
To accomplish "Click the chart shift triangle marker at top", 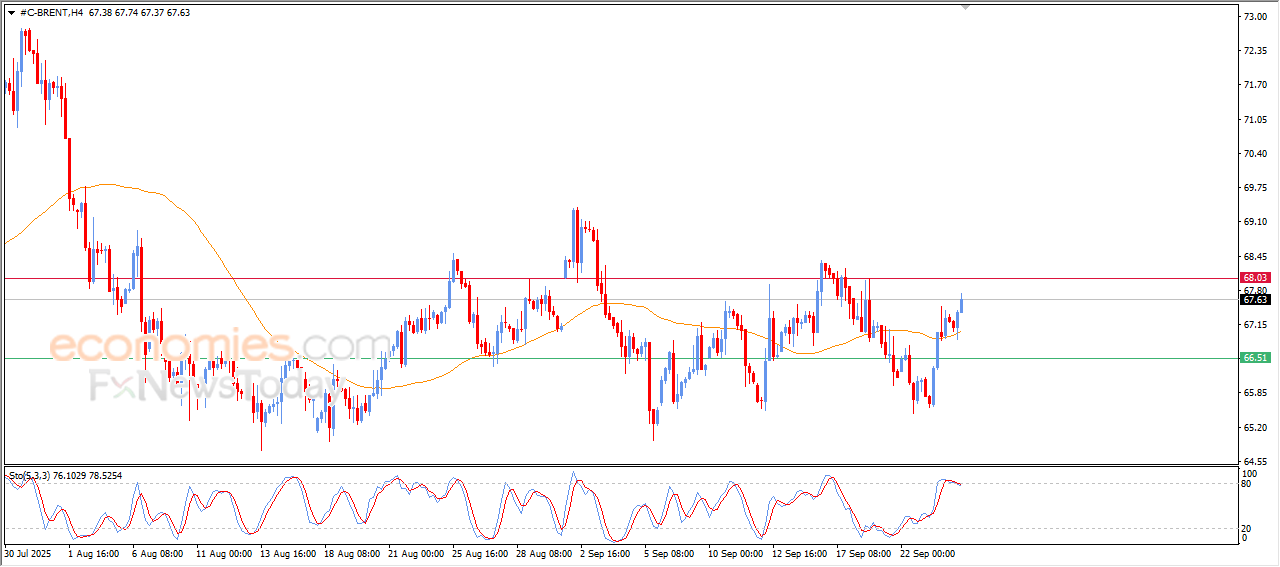I will [965, 7].
